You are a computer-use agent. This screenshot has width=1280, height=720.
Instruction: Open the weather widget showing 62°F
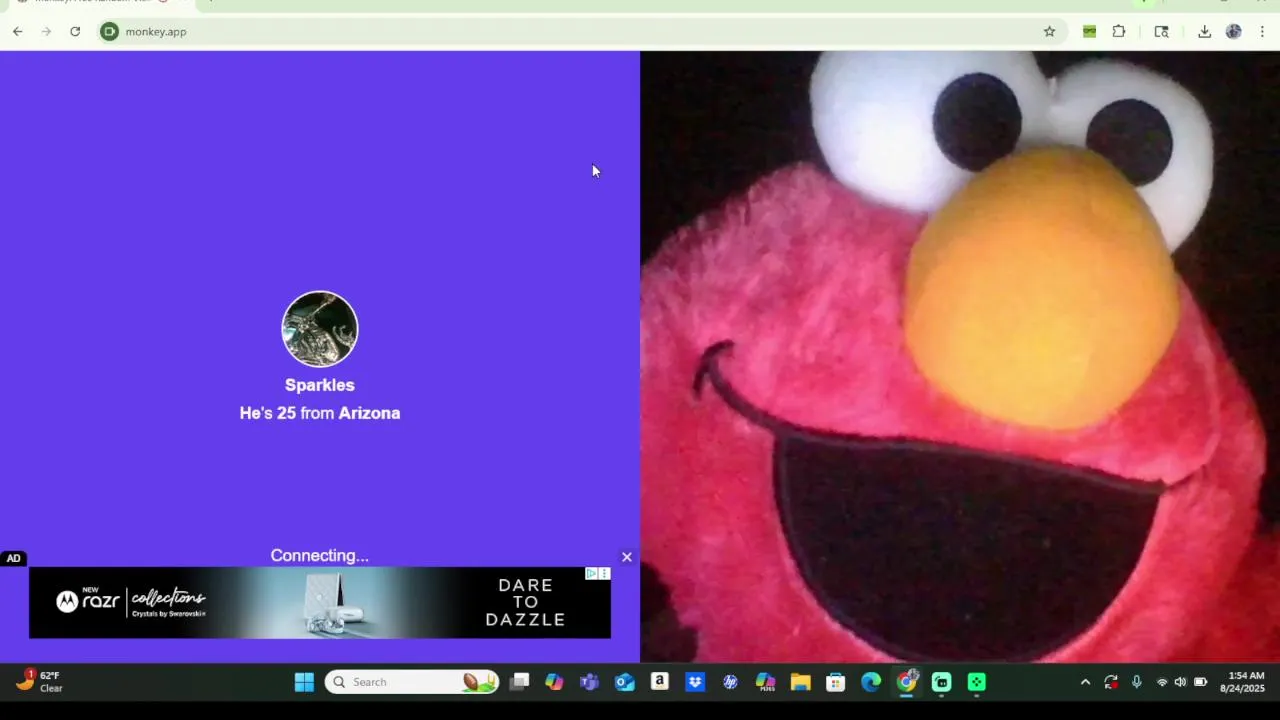(x=40, y=682)
